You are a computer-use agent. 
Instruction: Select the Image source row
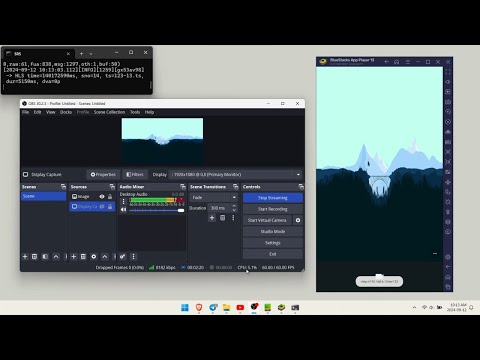[x=92, y=197]
